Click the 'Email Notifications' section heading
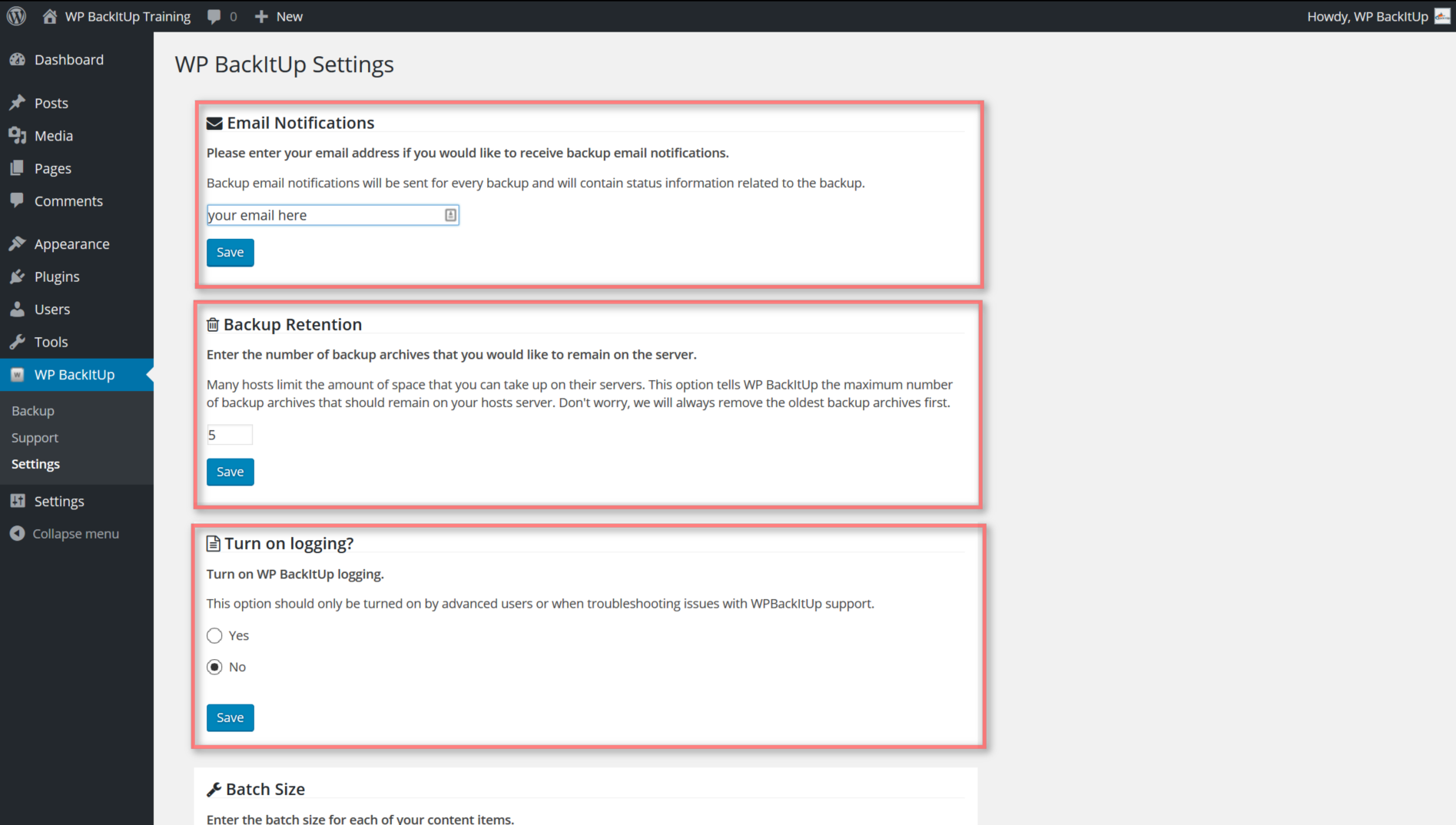This screenshot has height=825, width=1456. pos(300,123)
